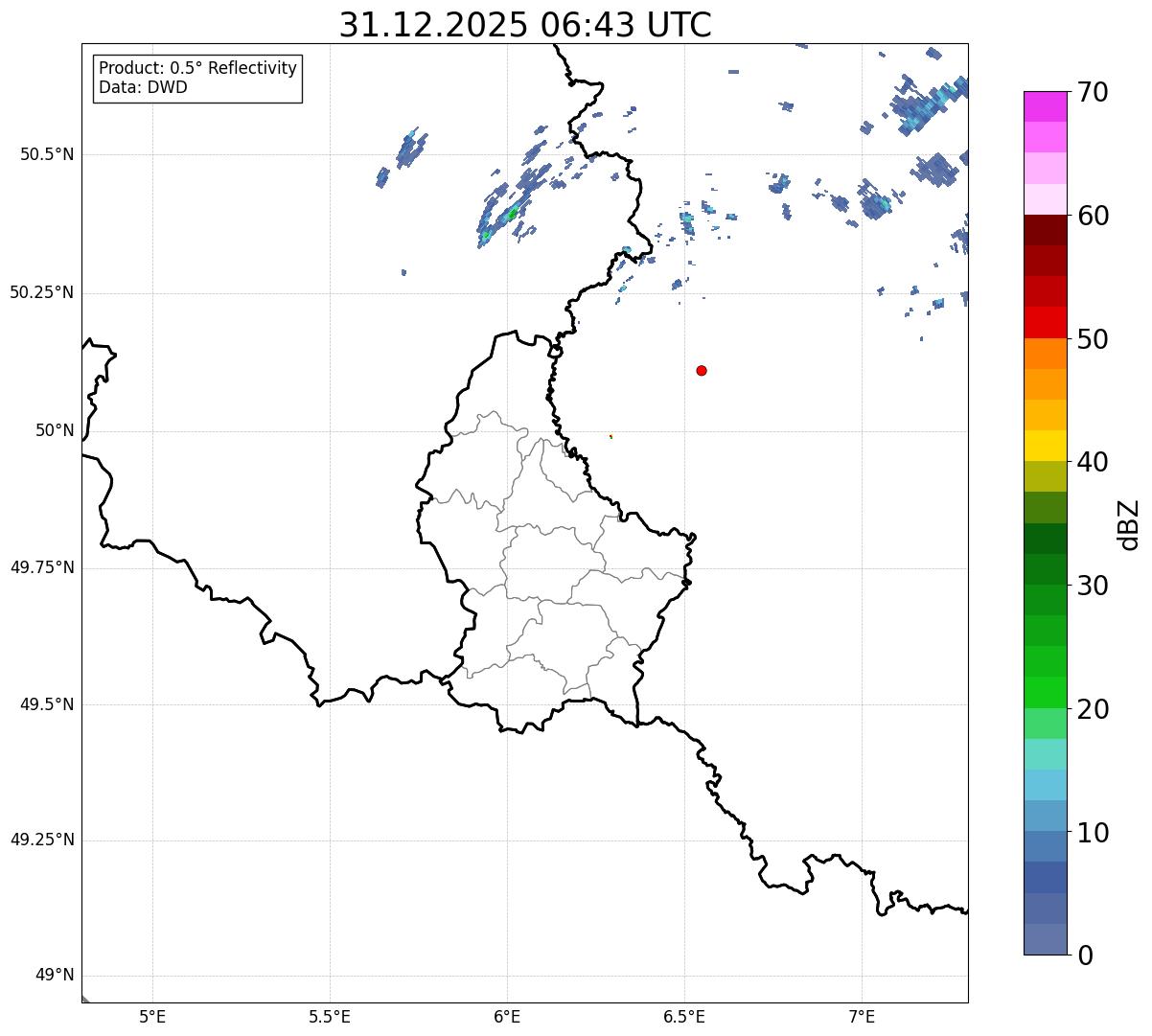Viewport: 1152px width, 1036px height.
Task: Click the "49.25°N" latitude label
Action: [41, 840]
